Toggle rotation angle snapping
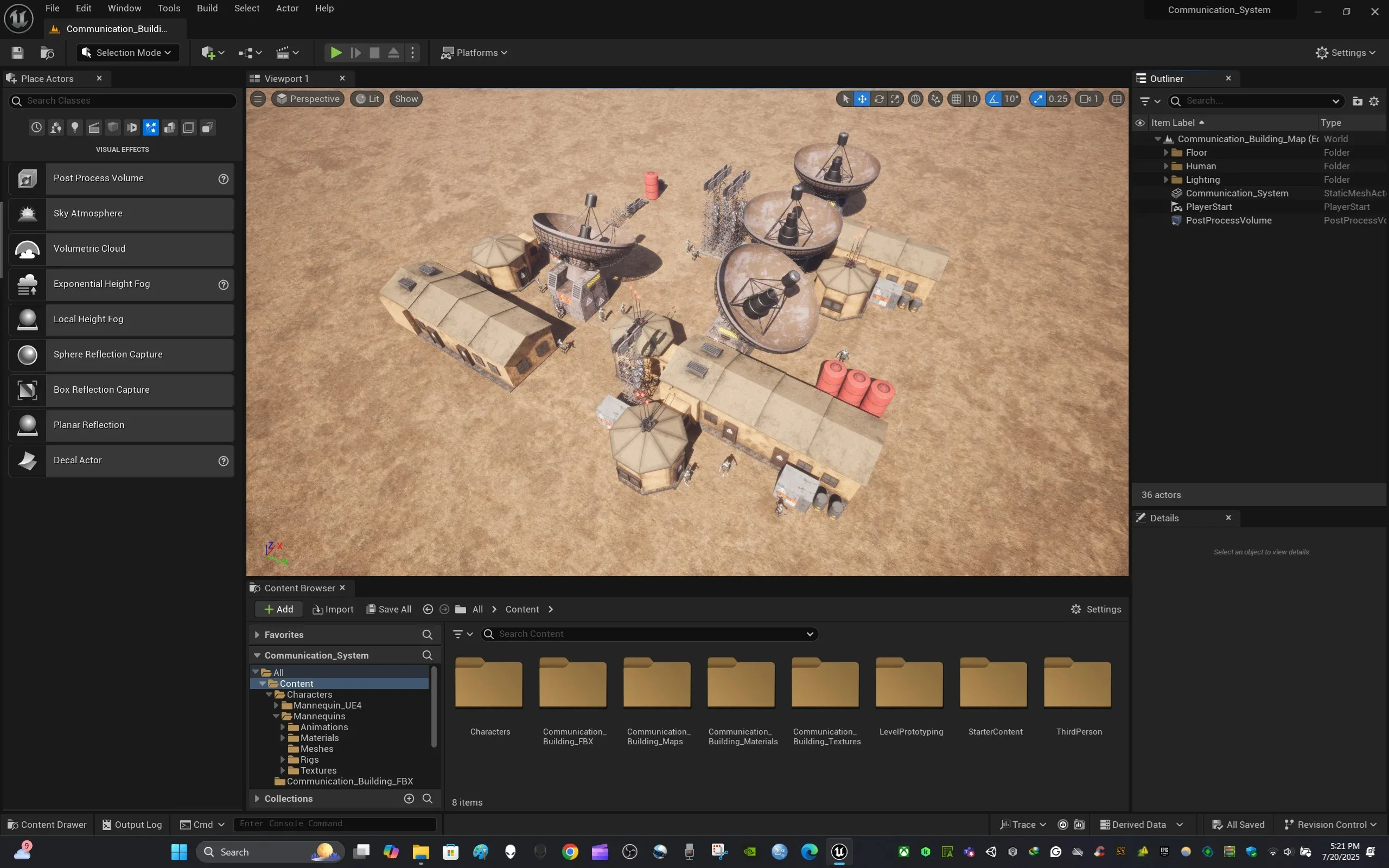Image resolution: width=1389 pixels, height=868 pixels. click(x=993, y=99)
